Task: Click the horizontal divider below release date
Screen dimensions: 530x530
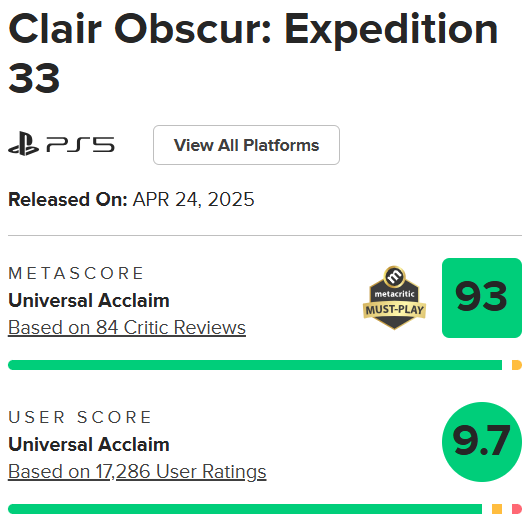Action: point(265,235)
